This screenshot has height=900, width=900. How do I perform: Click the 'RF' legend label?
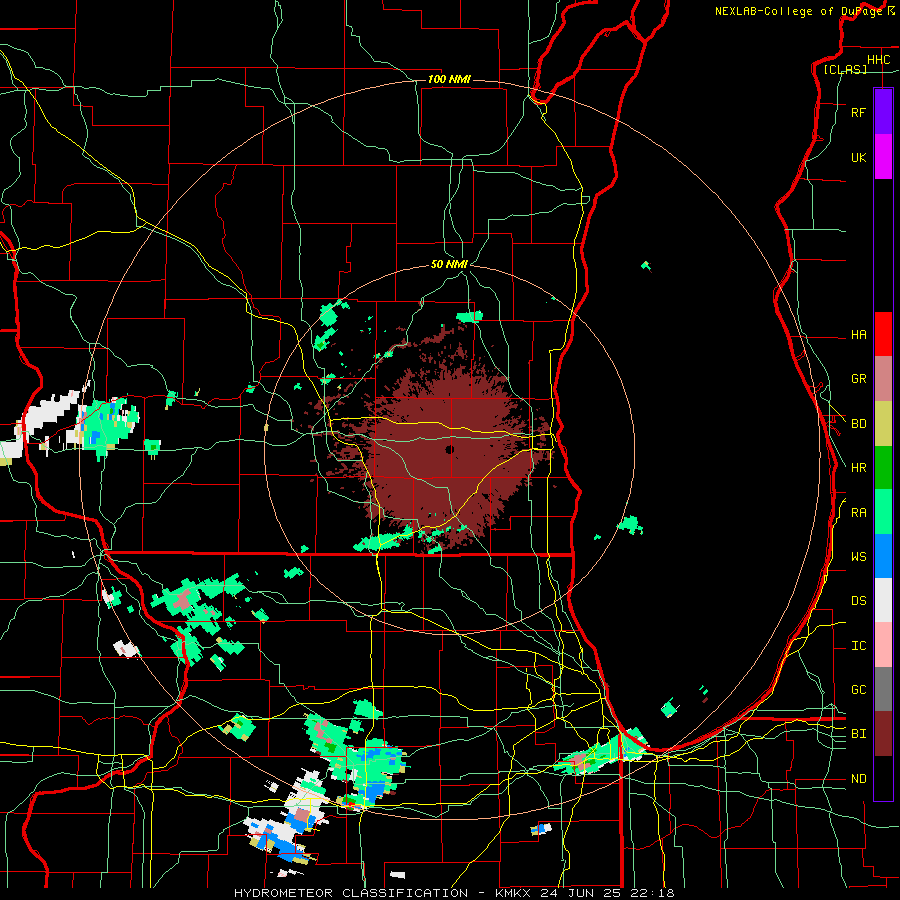point(858,112)
